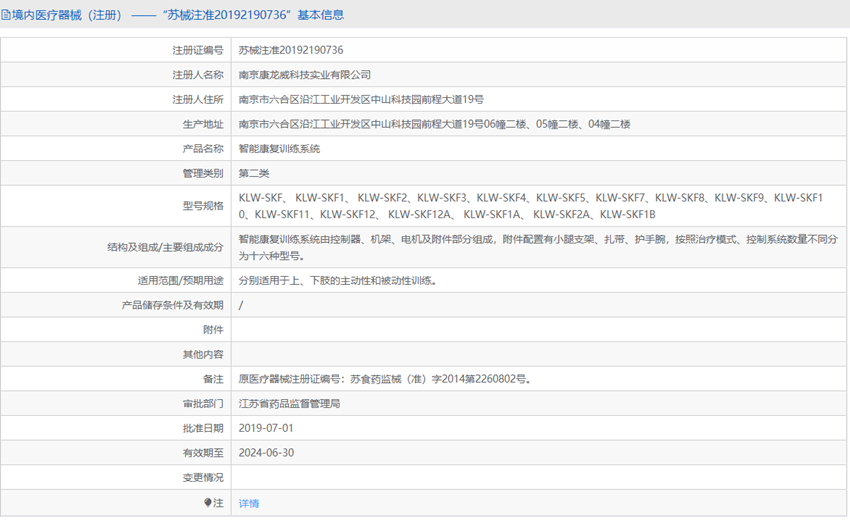Select approving department 江苏省药品监督管理局
The width and height of the screenshot is (850, 520).
point(289,403)
